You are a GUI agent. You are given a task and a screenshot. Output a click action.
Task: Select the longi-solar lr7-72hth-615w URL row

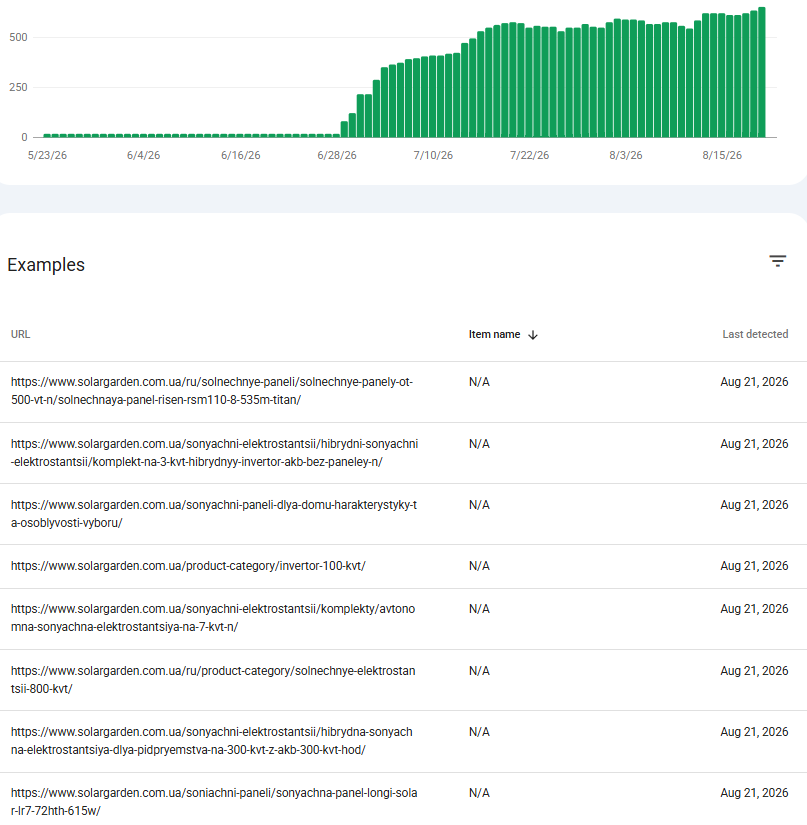[x=404, y=799]
